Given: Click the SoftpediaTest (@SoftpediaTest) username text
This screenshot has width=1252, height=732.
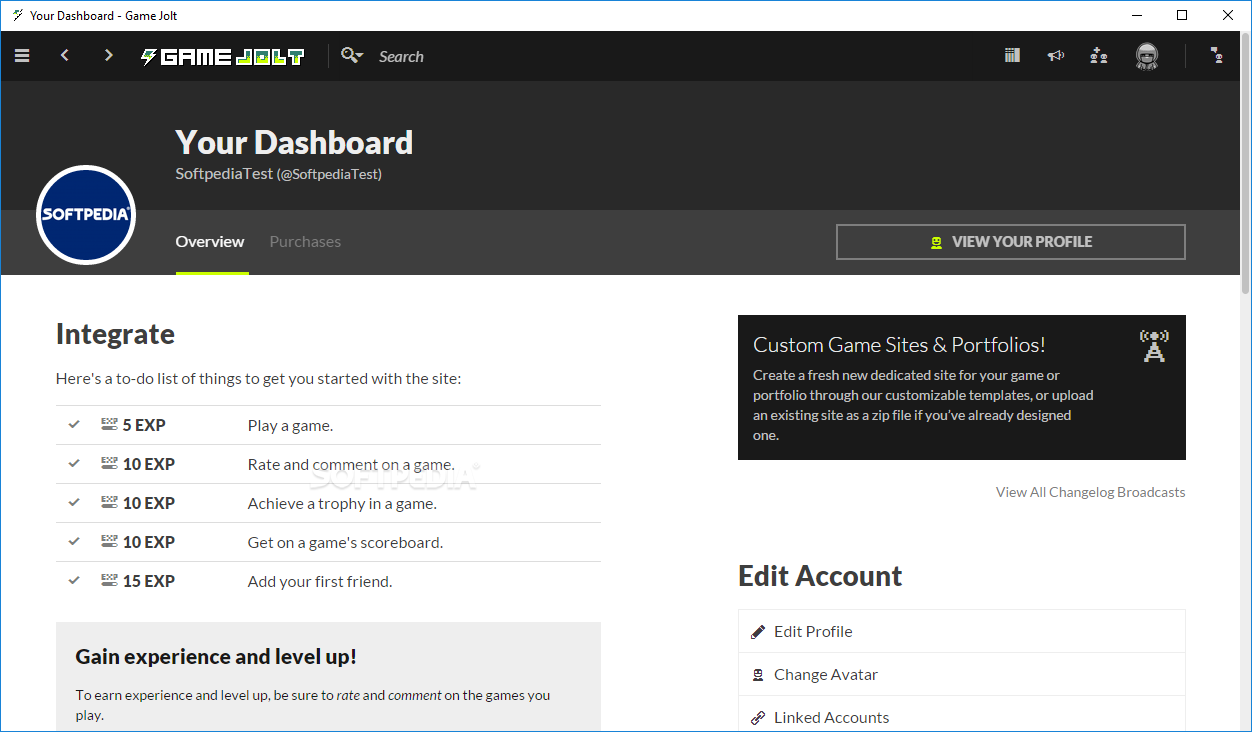Looking at the screenshot, I should tap(279, 174).
